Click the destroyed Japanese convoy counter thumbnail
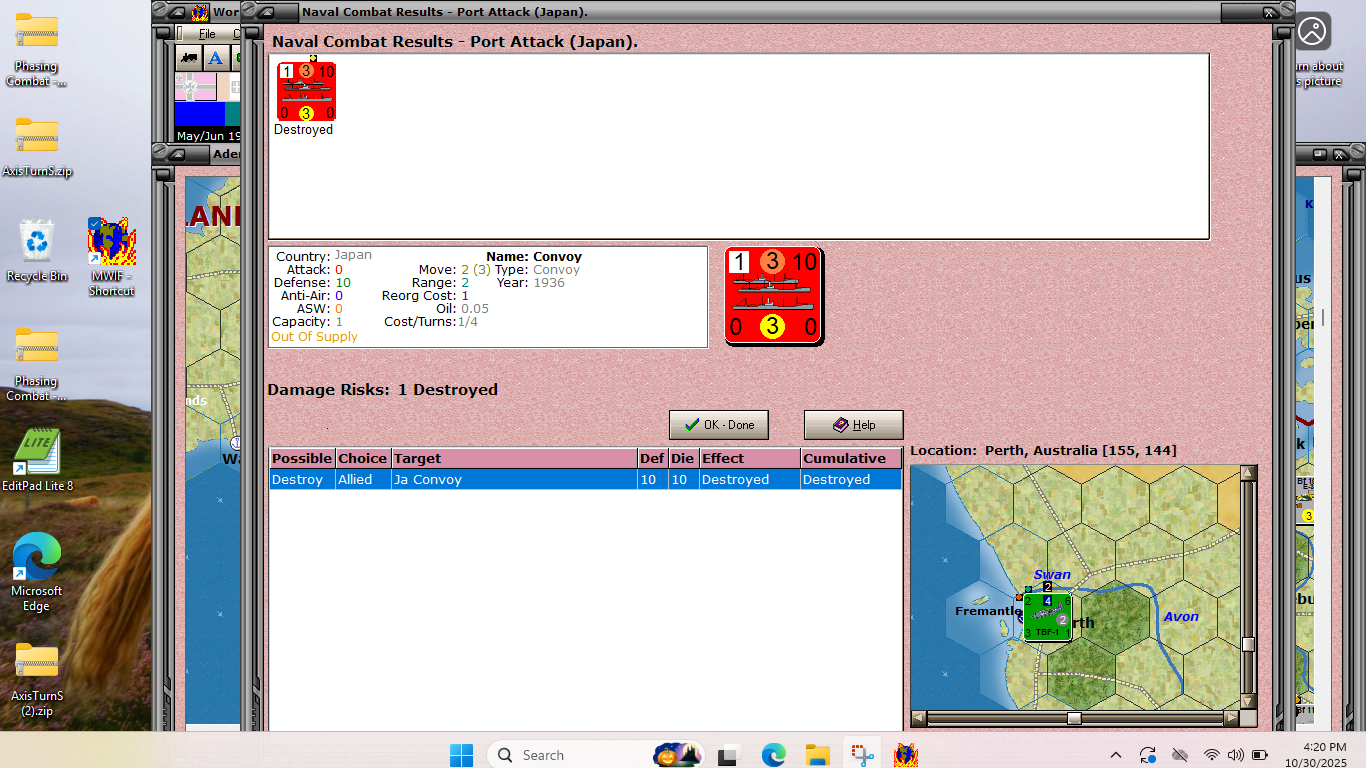The width and height of the screenshot is (1366, 768). pos(306,90)
